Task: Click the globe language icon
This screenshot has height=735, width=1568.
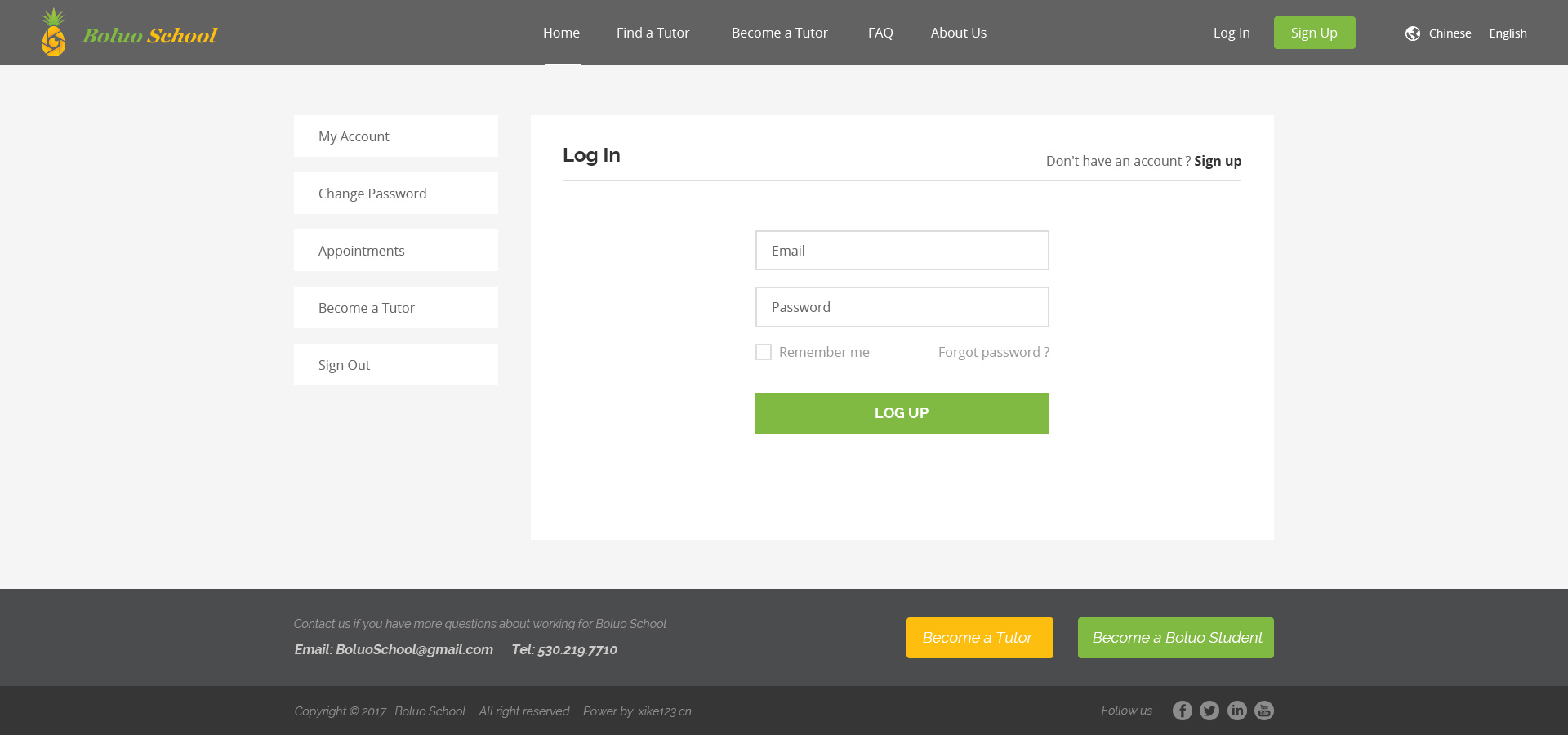Action: point(1412,33)
